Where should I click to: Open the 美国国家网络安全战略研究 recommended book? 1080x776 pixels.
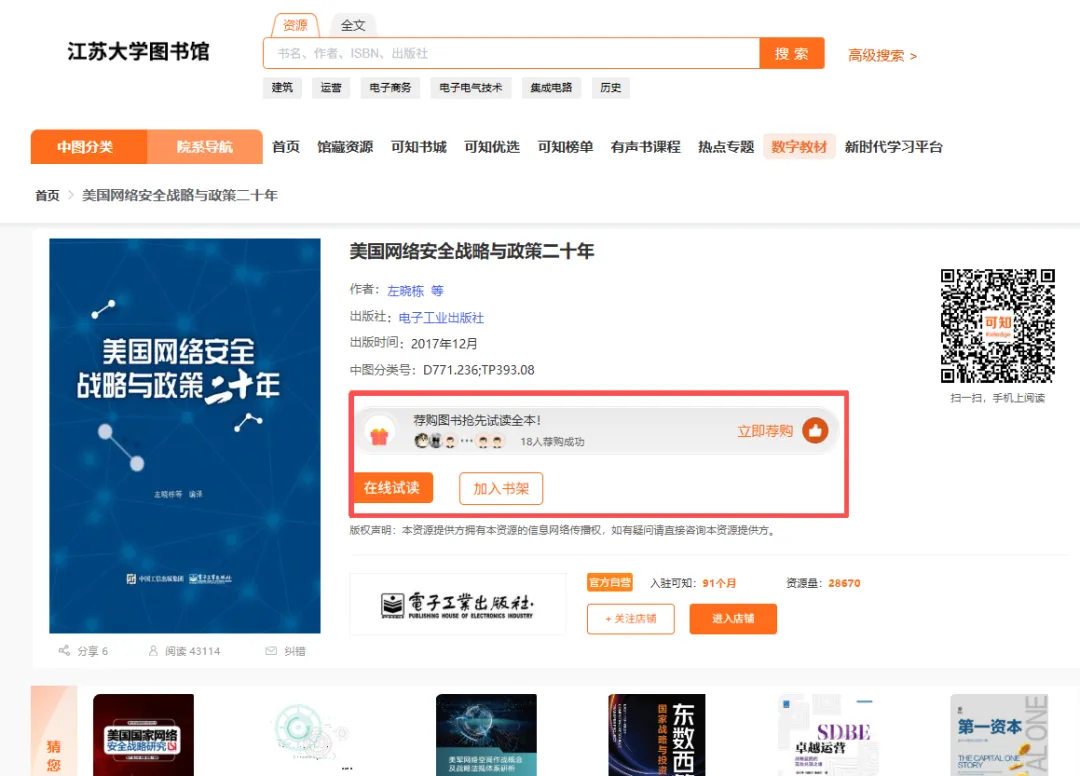[x=143, y=735]
